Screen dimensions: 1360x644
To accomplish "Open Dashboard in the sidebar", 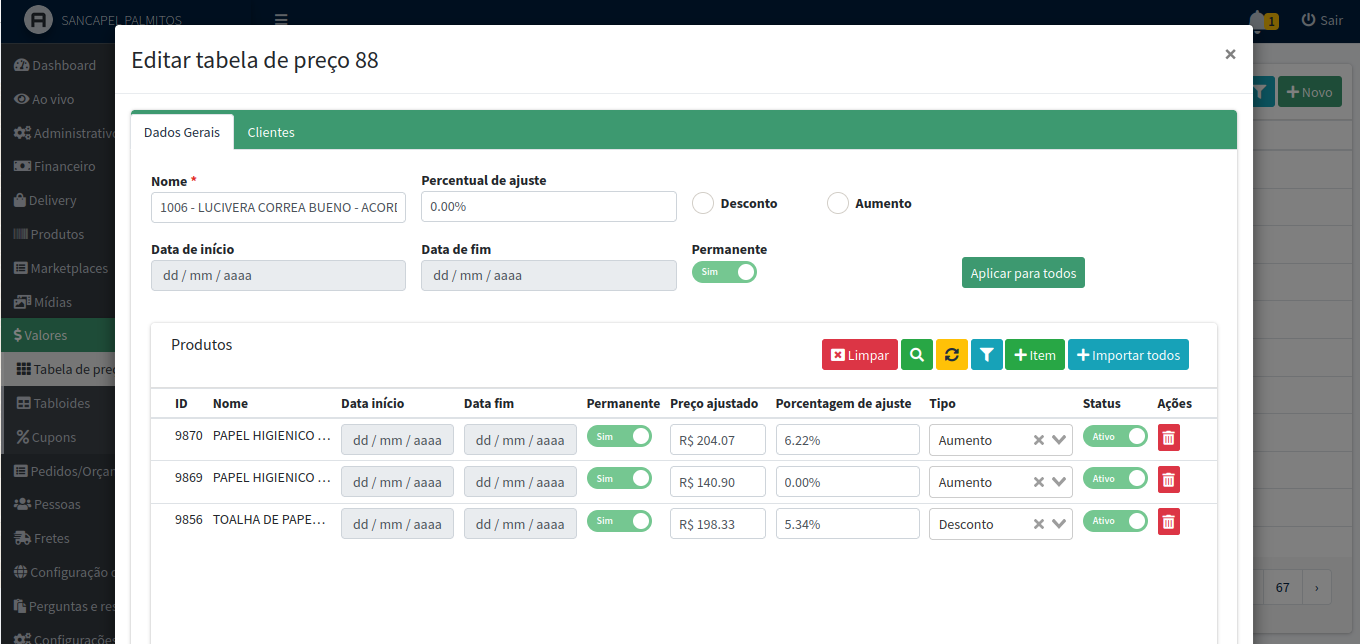I will 64,65.
